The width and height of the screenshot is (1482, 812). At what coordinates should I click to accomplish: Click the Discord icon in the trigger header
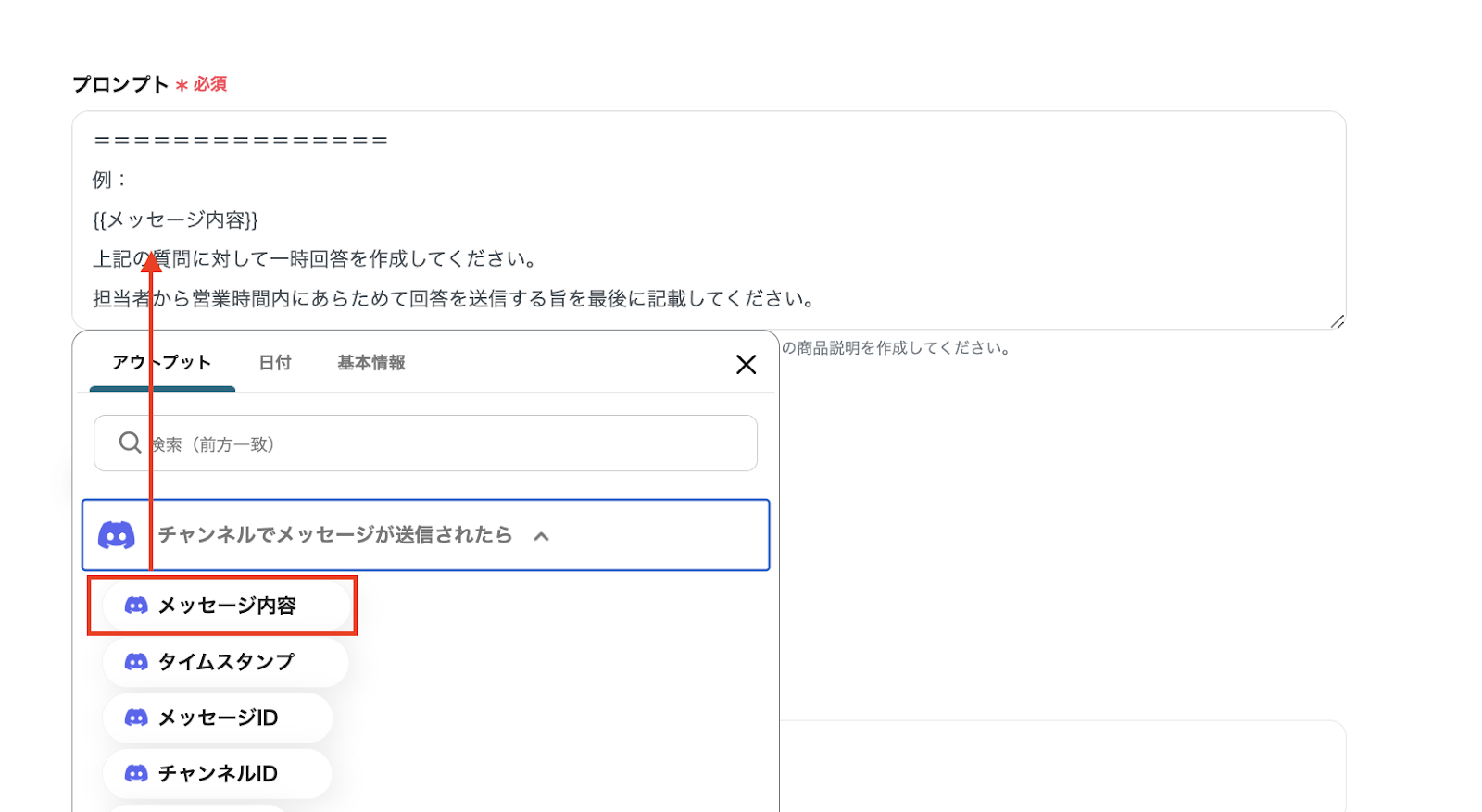coord(117,535)
